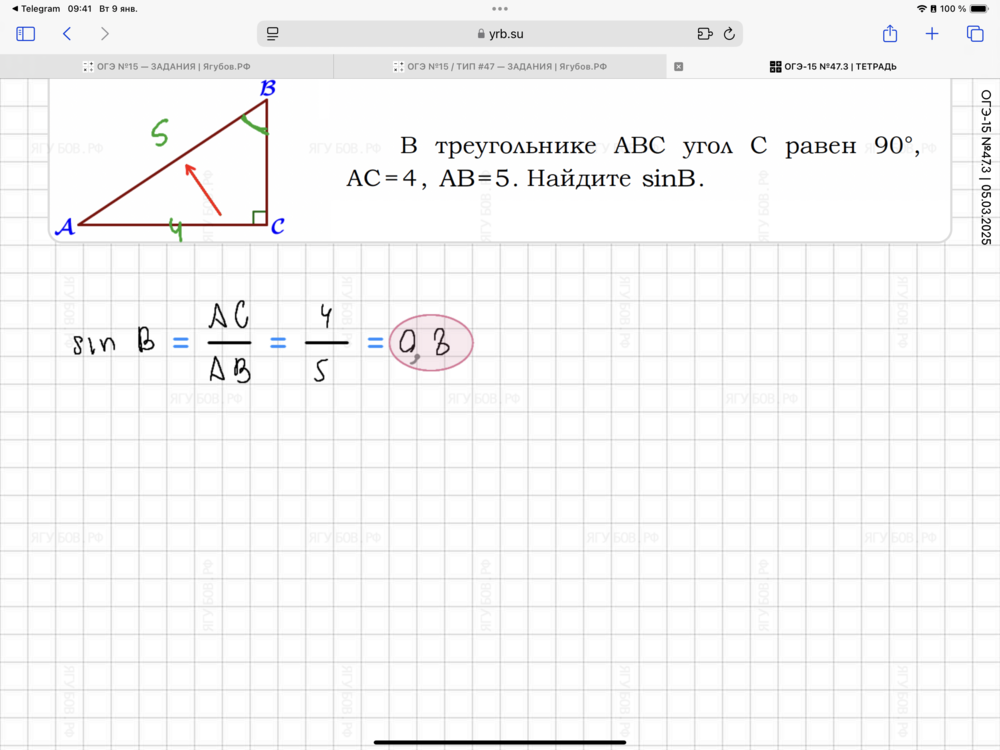Select the ОГЭ-15 №47.3 ТЕТРАДЬ tab

coord(832,67)
